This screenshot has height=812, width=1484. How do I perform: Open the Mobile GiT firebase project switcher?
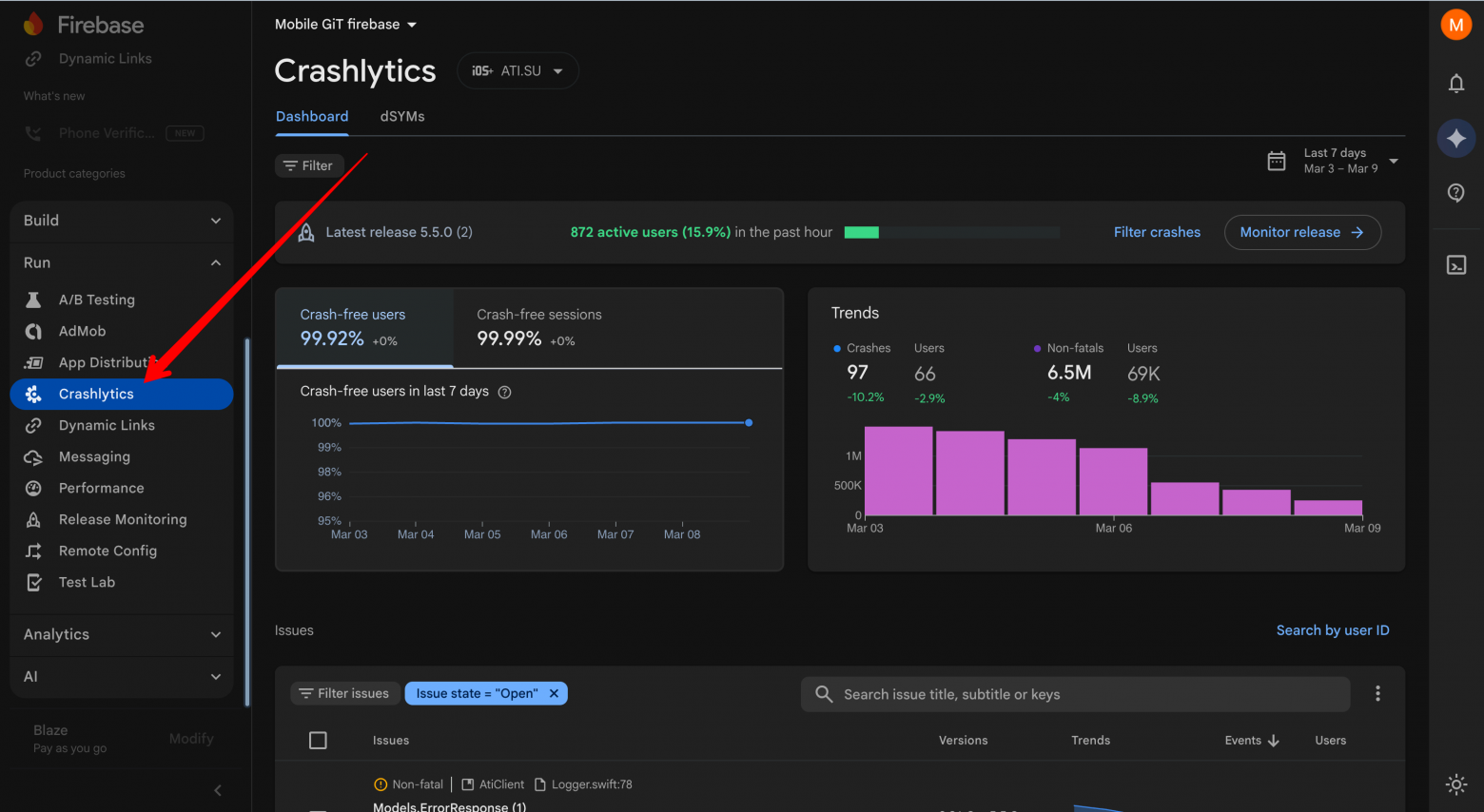(345, 24)
